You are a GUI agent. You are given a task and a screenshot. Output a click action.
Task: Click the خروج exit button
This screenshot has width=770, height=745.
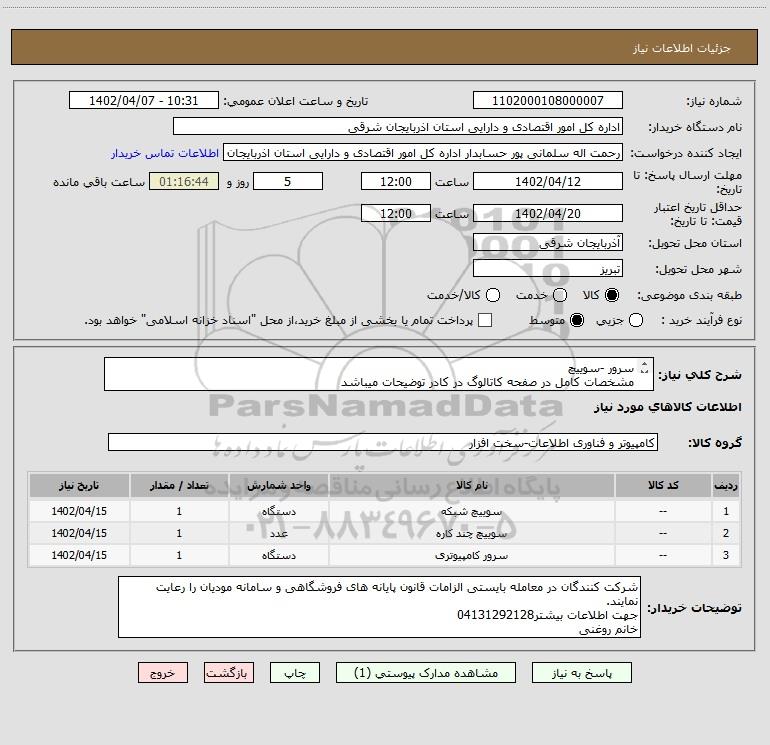point(163,673)
